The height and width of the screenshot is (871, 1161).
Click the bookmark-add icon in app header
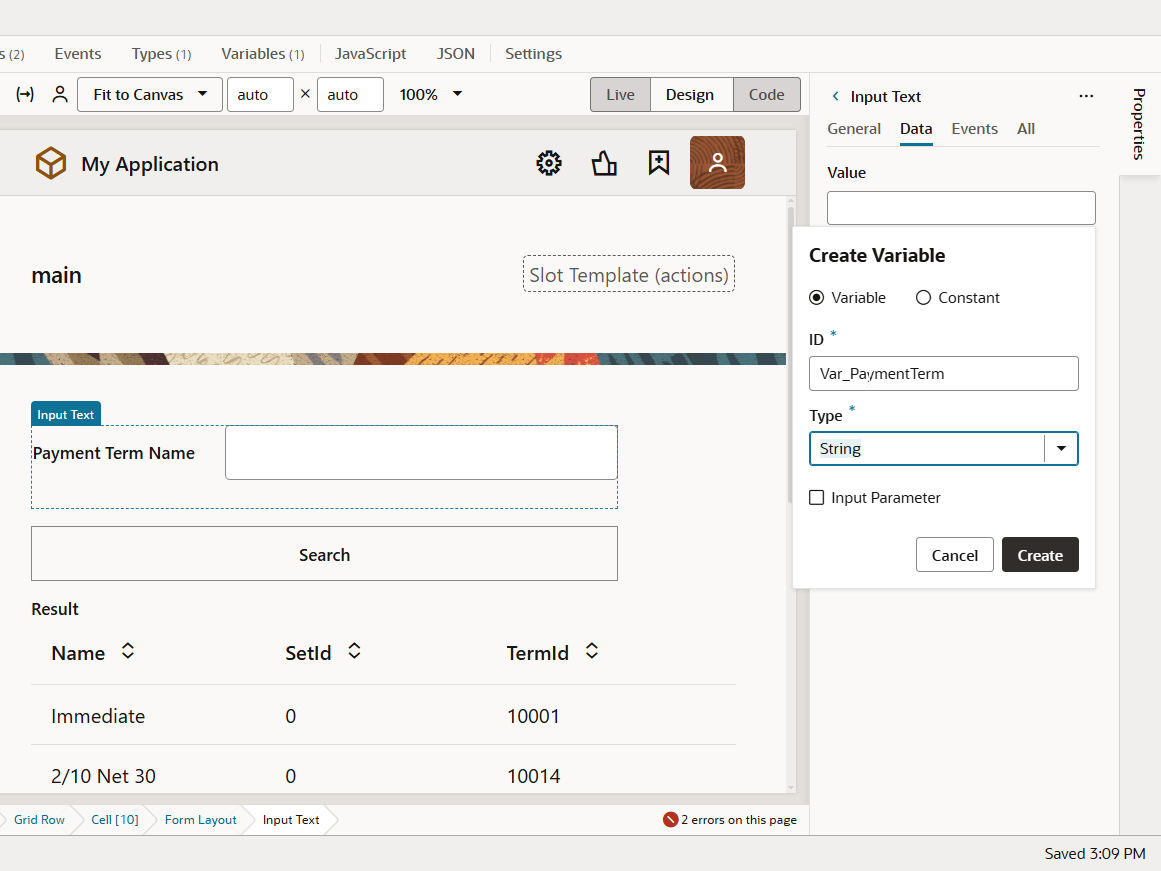click(x=659, y=163)
